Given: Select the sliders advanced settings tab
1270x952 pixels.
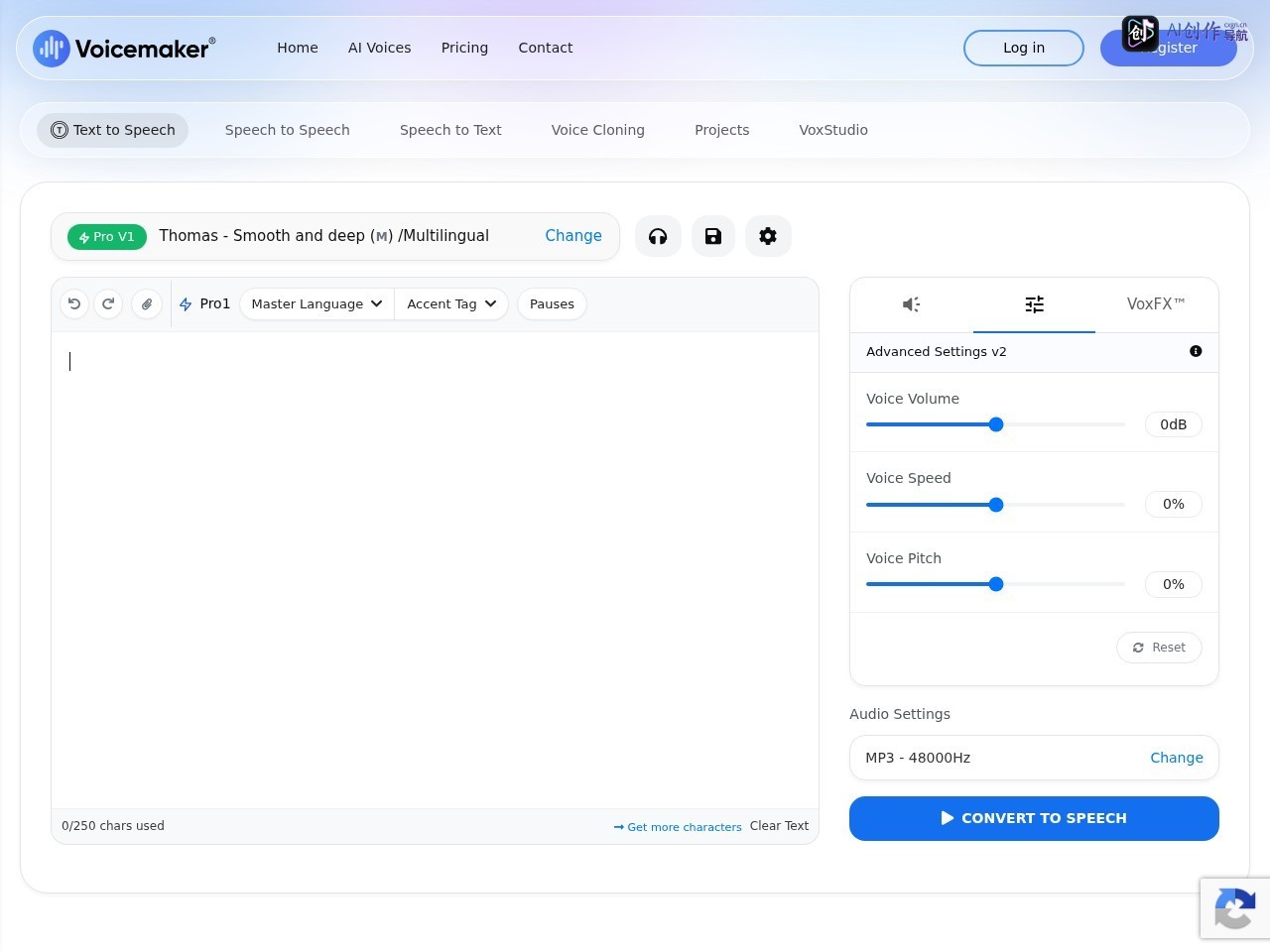Looking at the screenshot, I should (x=1034, y=304).
